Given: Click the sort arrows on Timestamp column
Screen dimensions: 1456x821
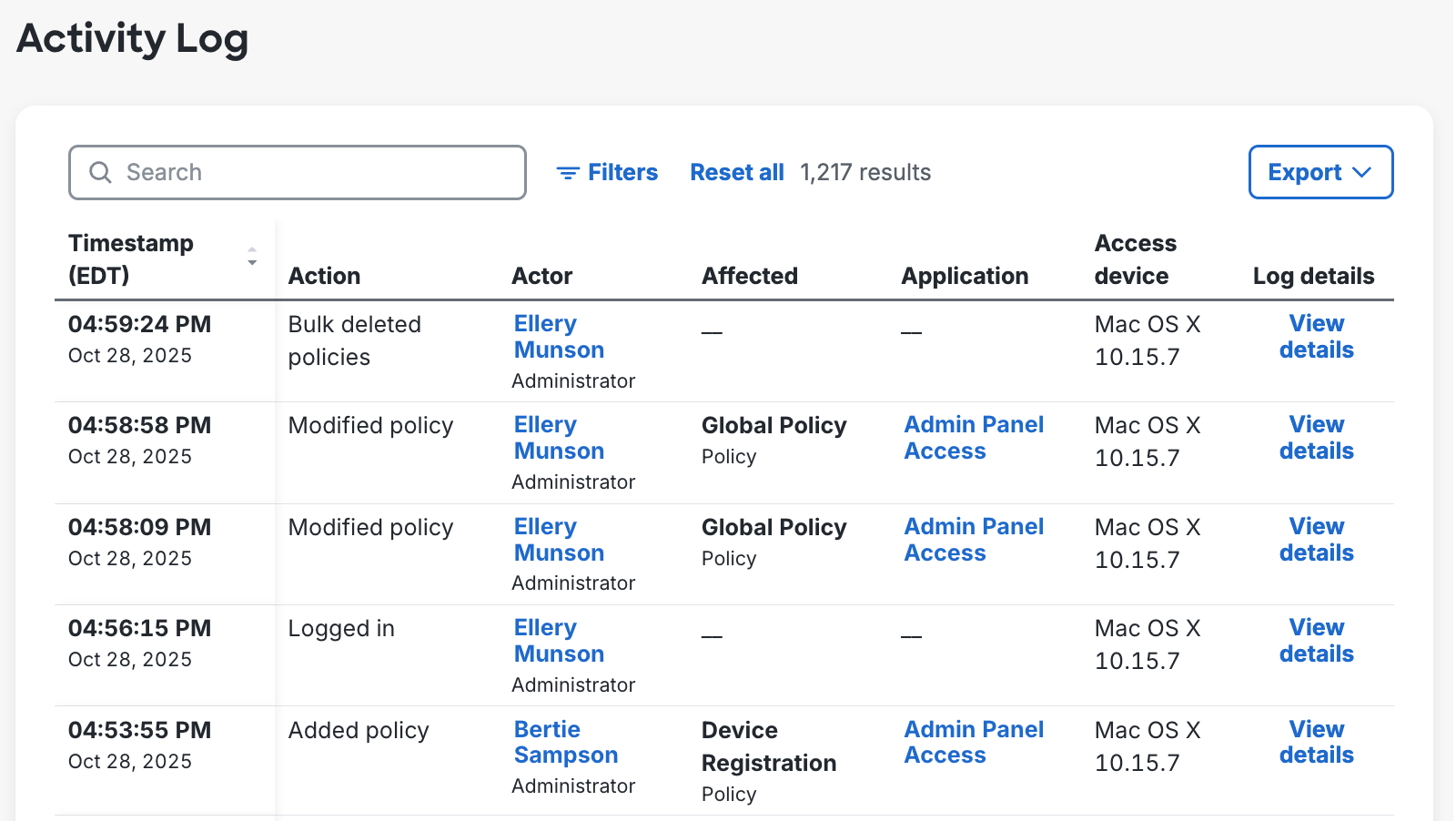Looking at the screenshot, I should (x=252, y=258).
